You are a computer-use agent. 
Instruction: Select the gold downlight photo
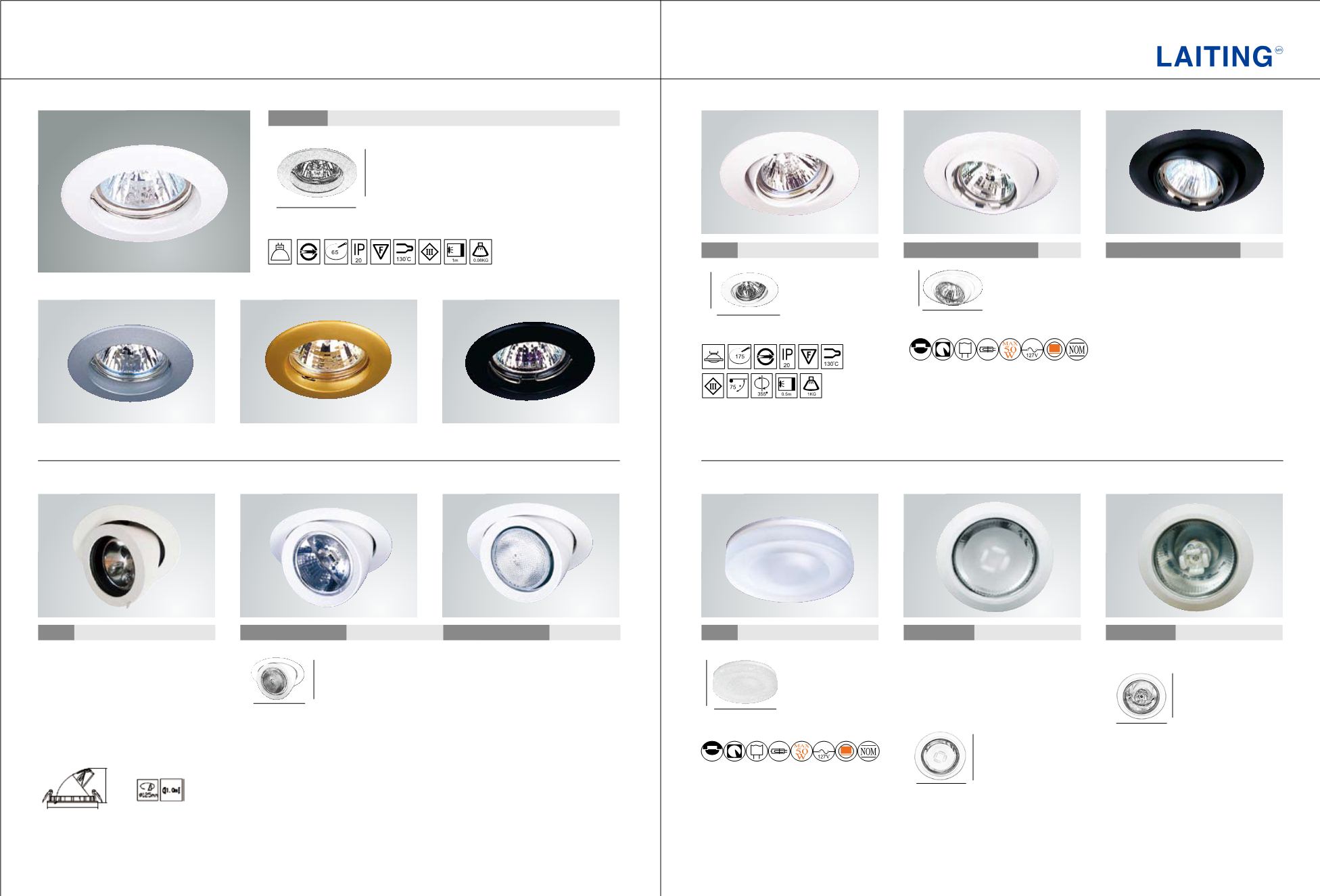point(329,361)
